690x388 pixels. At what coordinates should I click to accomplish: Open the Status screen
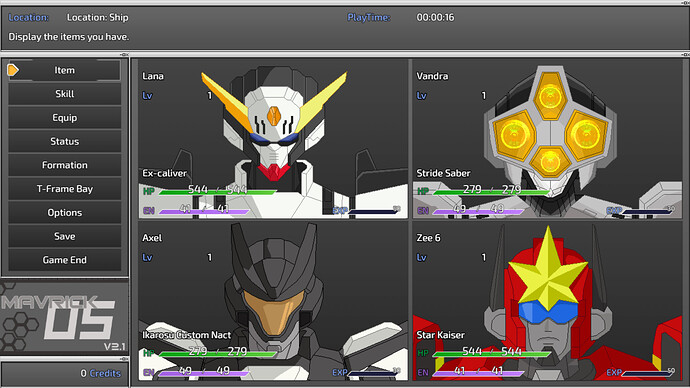(64, 142)
